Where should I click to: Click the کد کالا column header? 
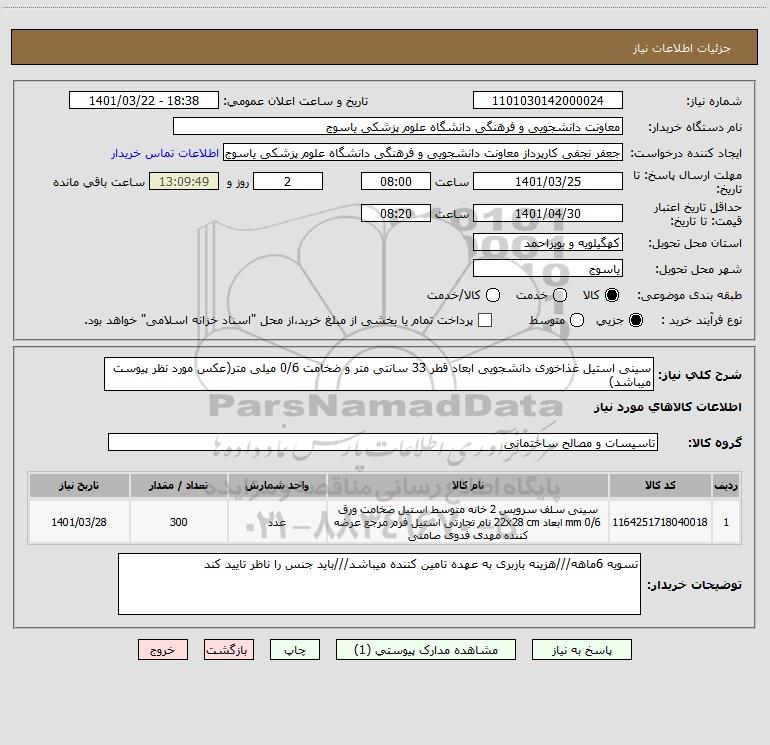(660, 485)
